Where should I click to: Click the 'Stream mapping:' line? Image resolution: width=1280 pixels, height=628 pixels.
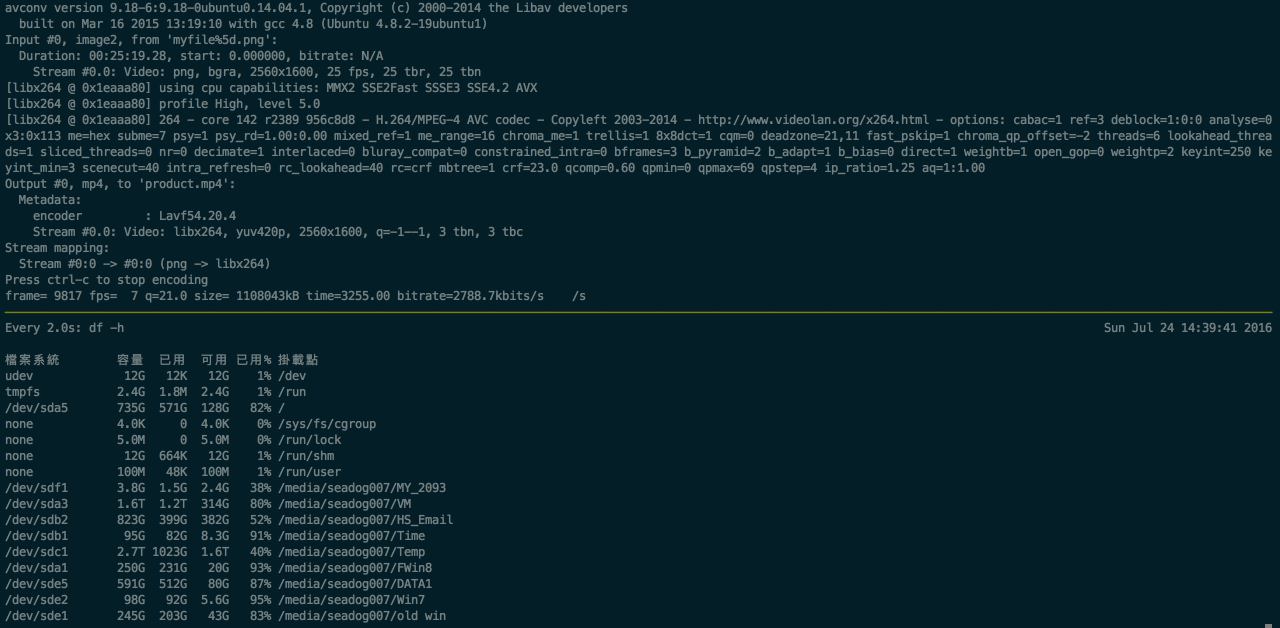pos(57,248)
